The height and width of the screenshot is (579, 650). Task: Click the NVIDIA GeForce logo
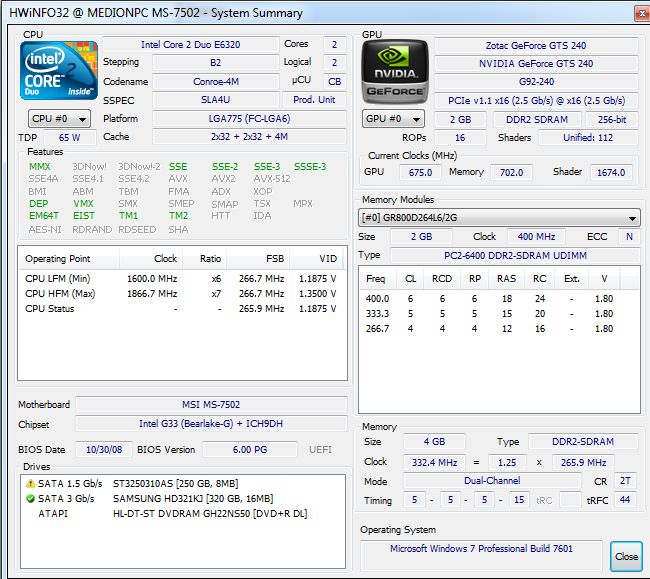[x=395, y=71]
